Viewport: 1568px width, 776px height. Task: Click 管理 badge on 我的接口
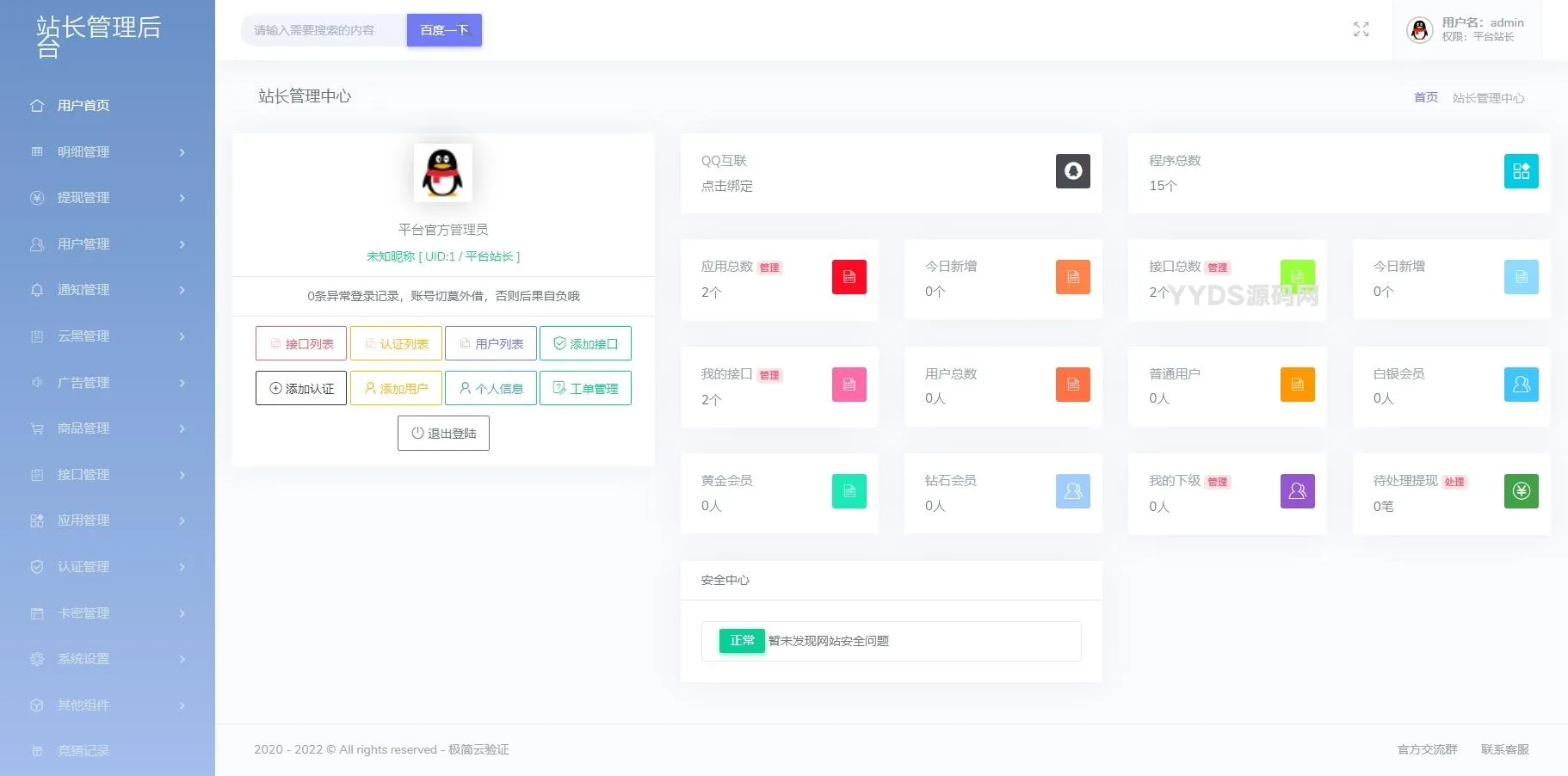[x=769, y=375]
